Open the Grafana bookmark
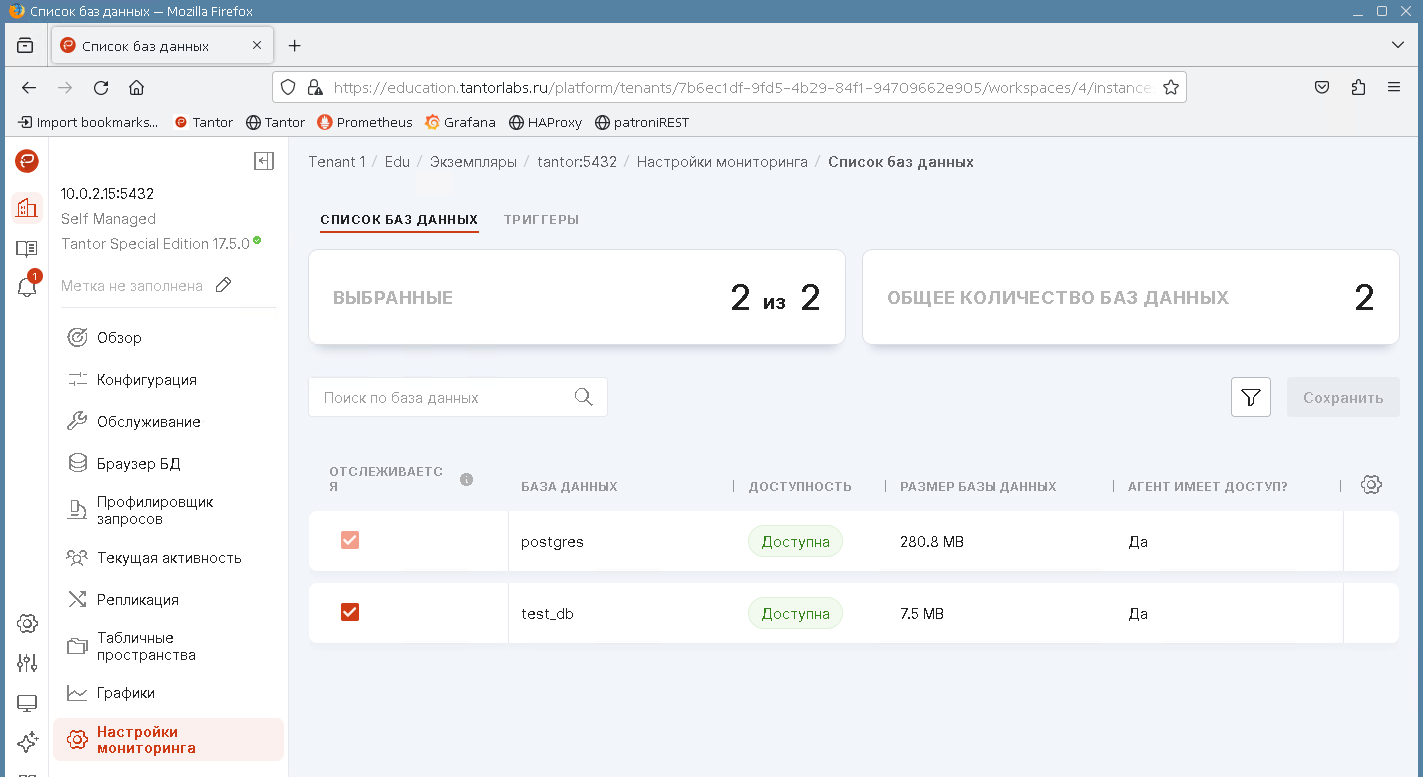This screenshot has height=777, width=1423. click(x=460, y=122)
